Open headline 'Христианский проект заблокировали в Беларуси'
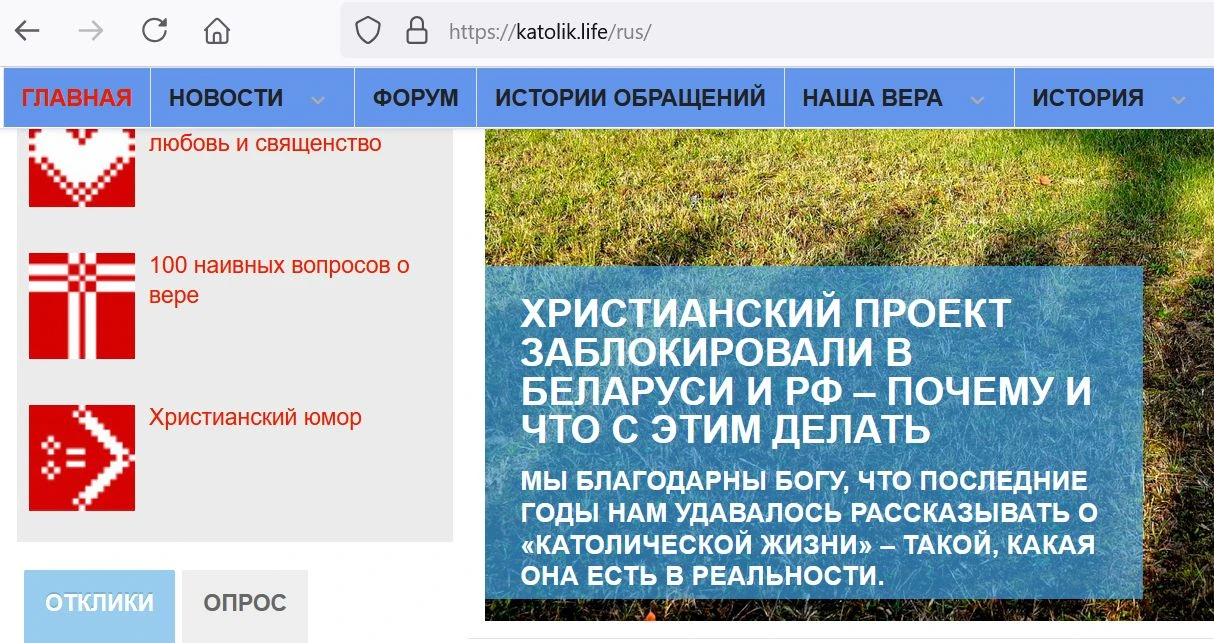This screenshot has width=1214, height=643. pos(805,372)
